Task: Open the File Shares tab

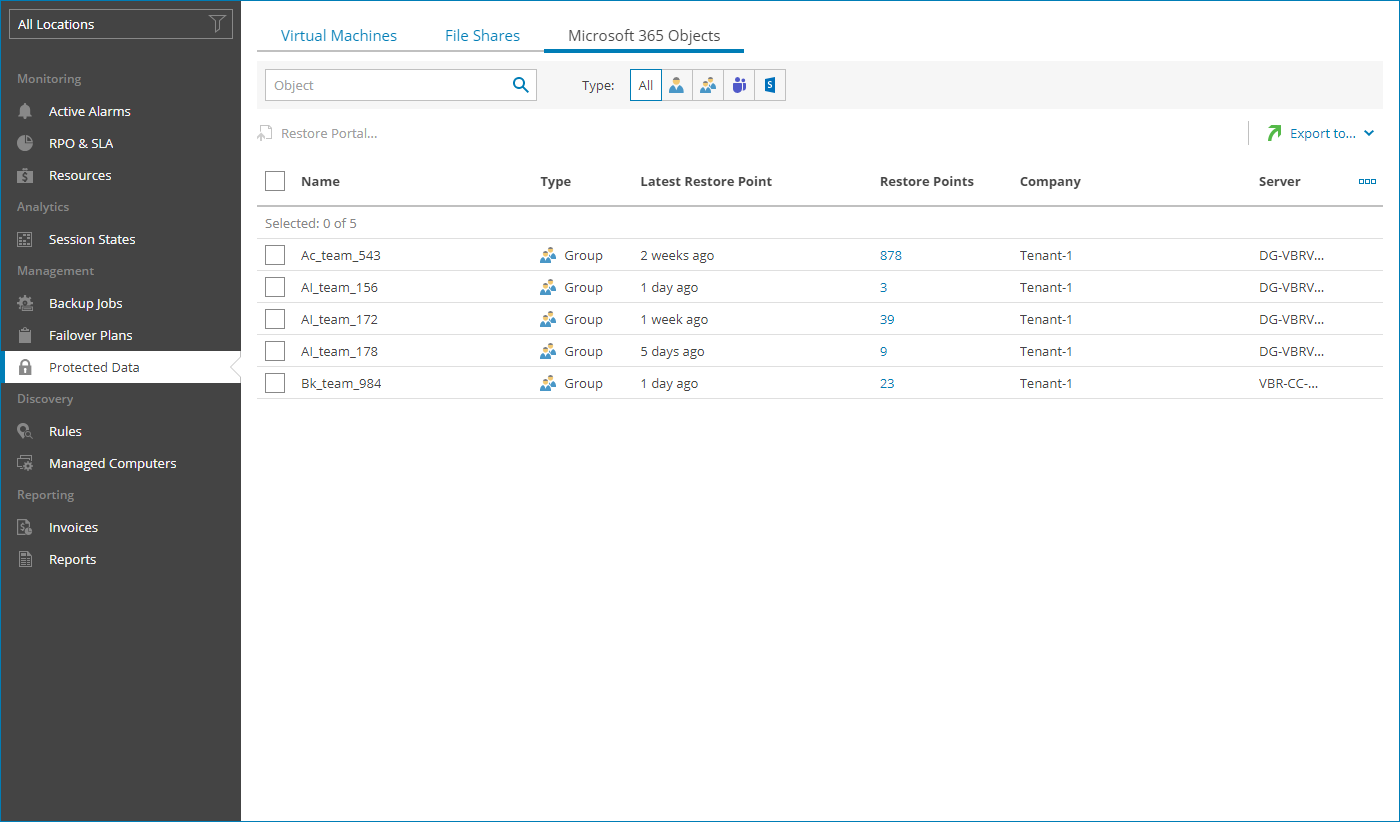Action: 482,36
